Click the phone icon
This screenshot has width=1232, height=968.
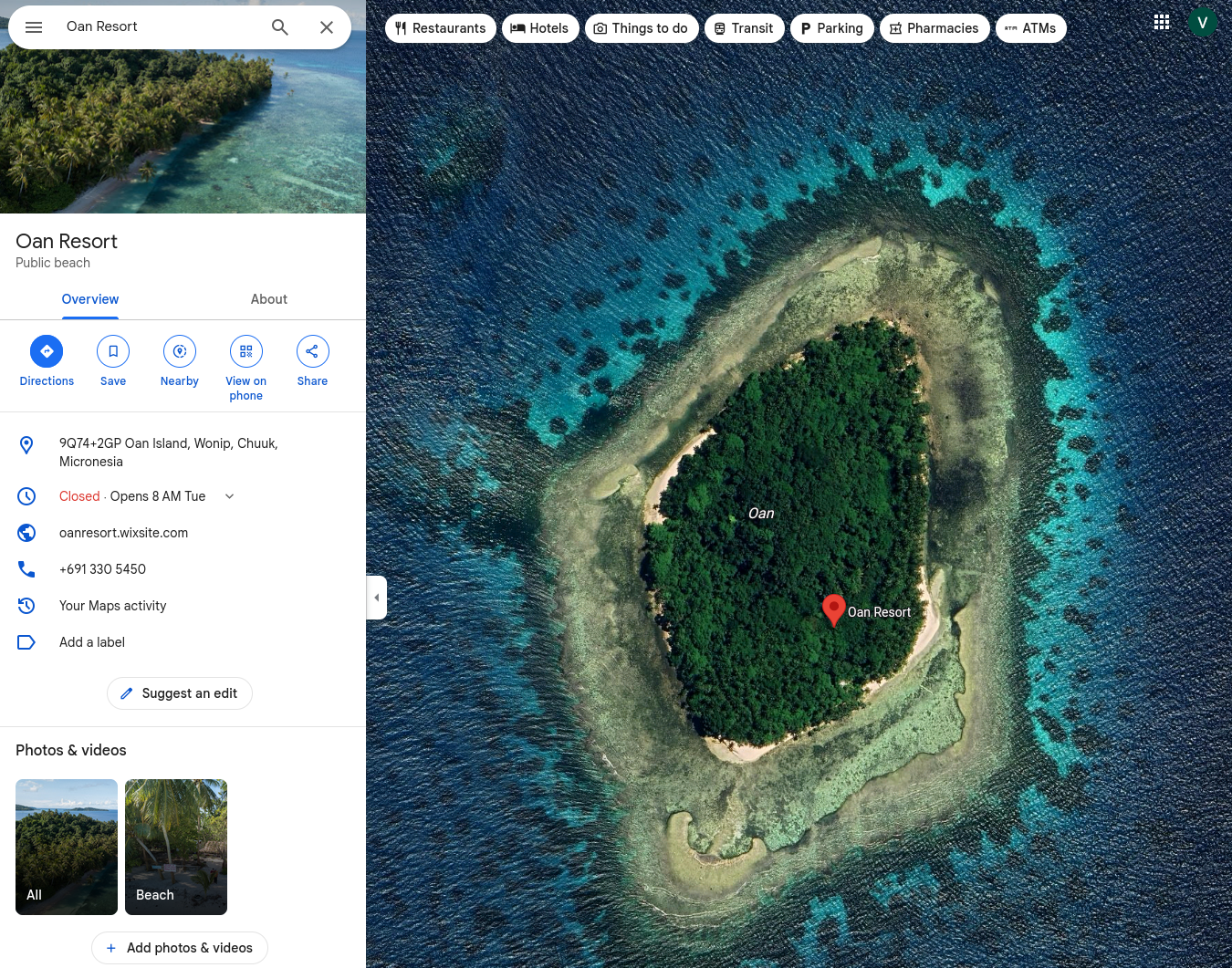click(x=26, y=569)
